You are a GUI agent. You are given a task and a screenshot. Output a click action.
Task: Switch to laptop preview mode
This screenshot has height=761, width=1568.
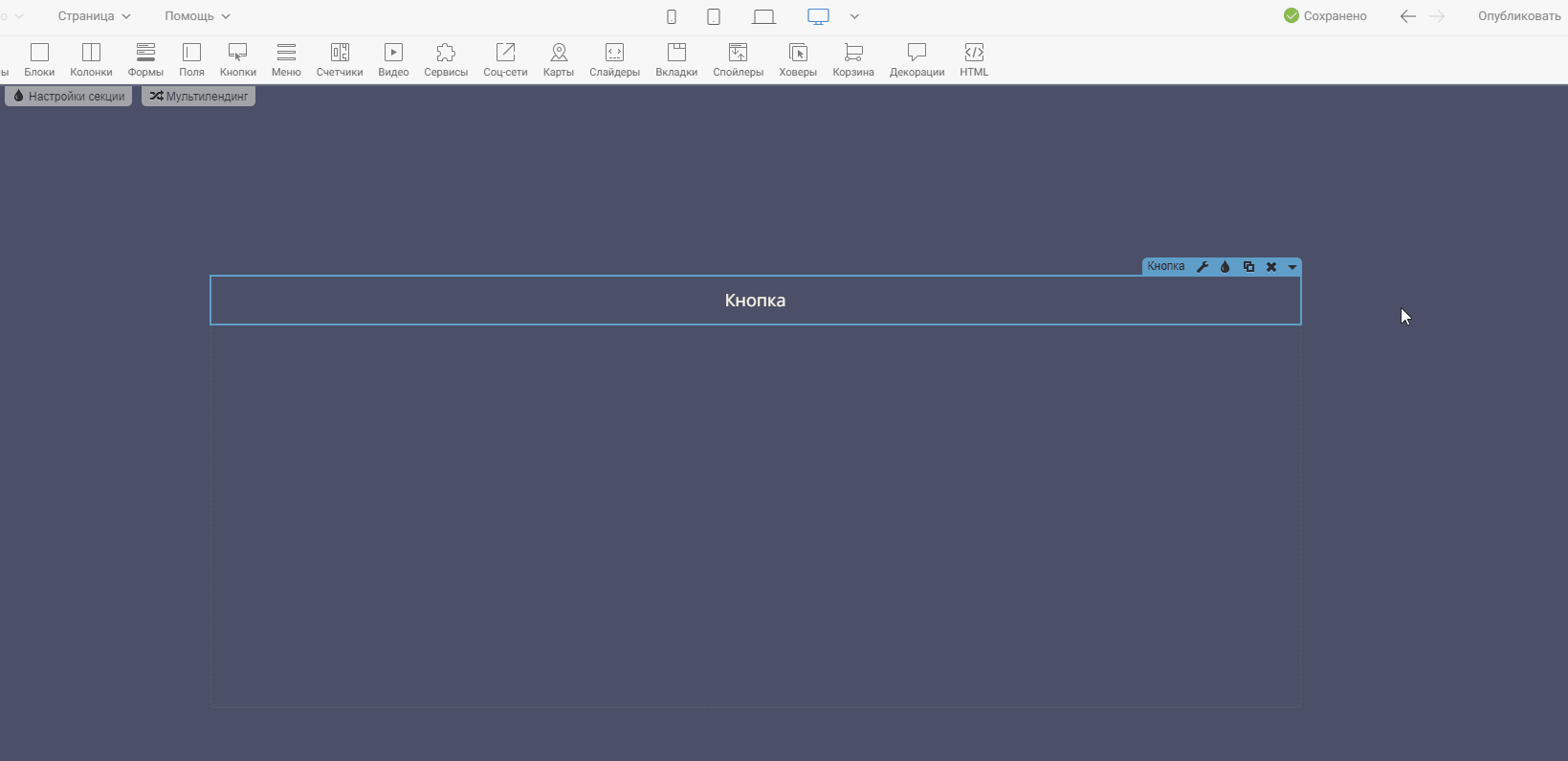pyautogui.click(x=763, y=16)
